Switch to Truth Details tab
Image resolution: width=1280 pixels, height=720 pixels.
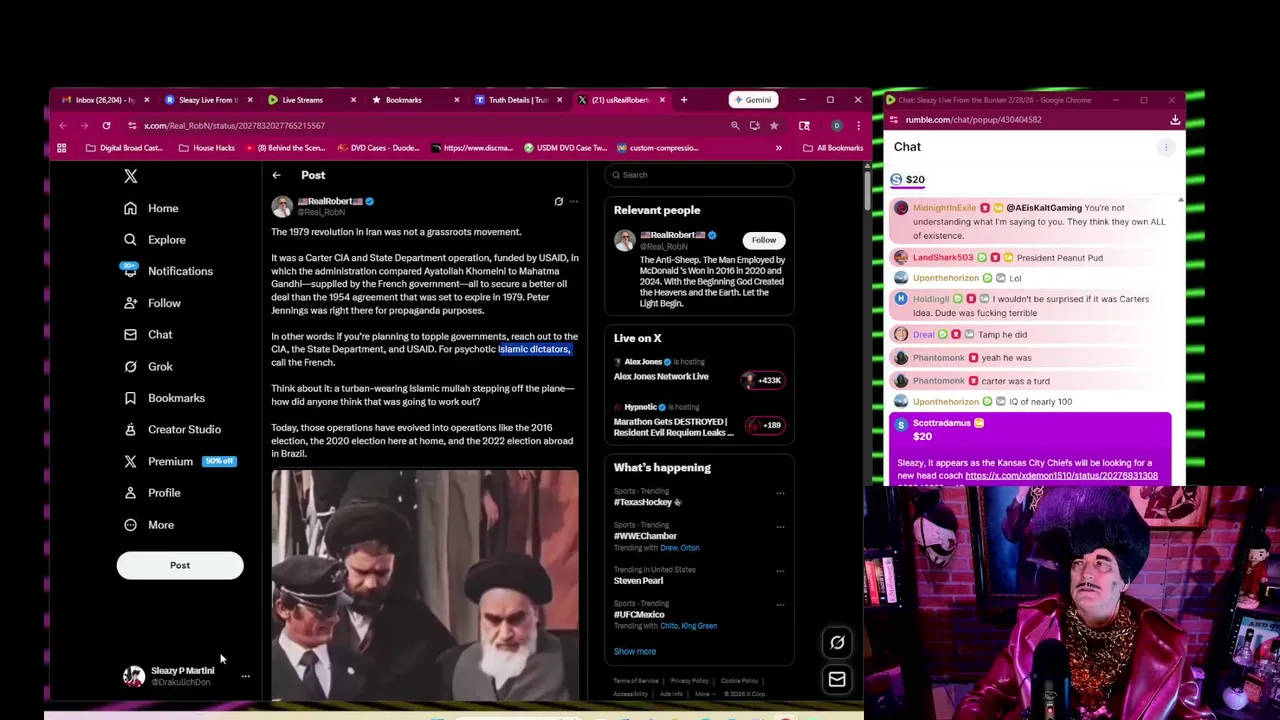coord(518,100)
